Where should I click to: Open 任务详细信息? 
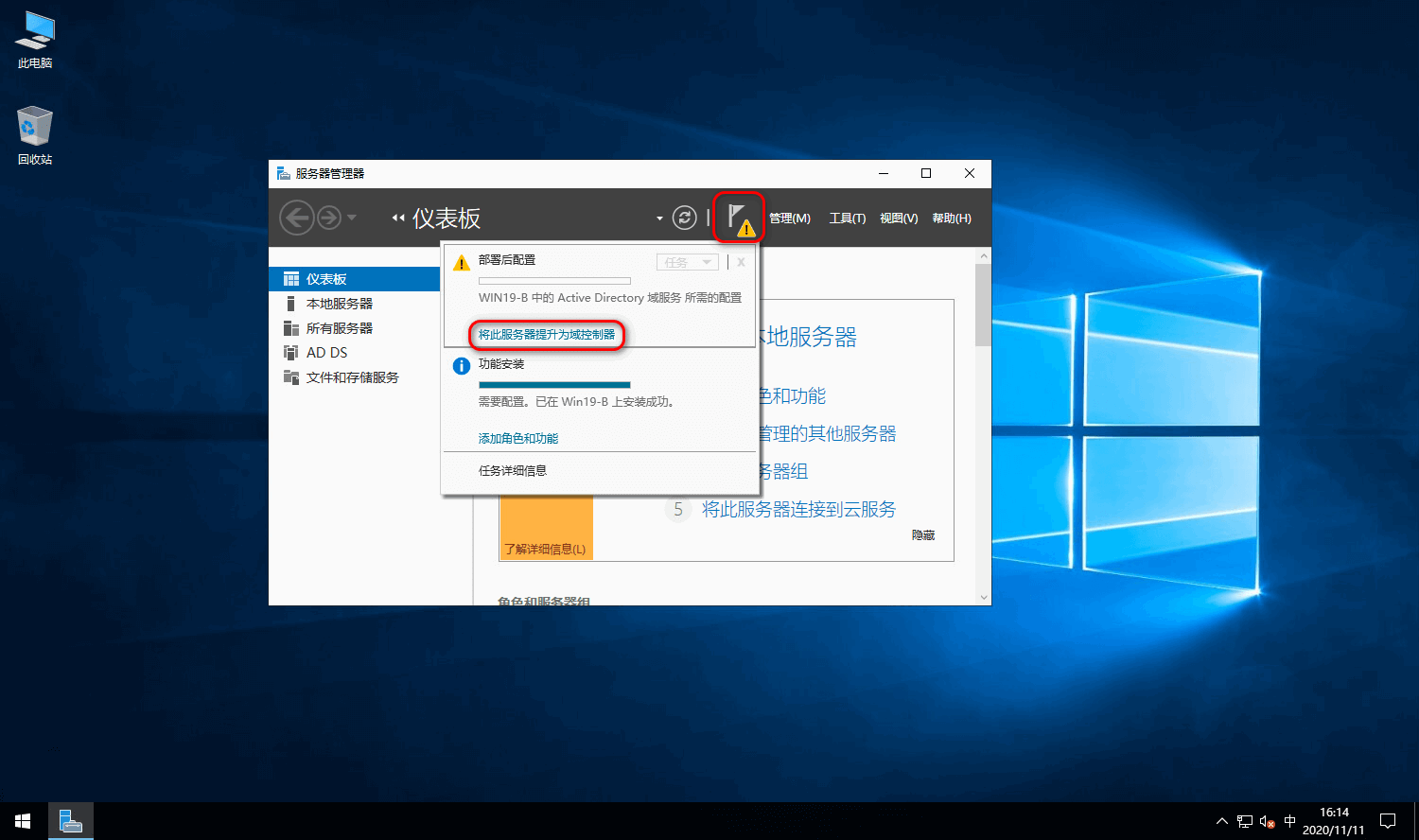513,471
